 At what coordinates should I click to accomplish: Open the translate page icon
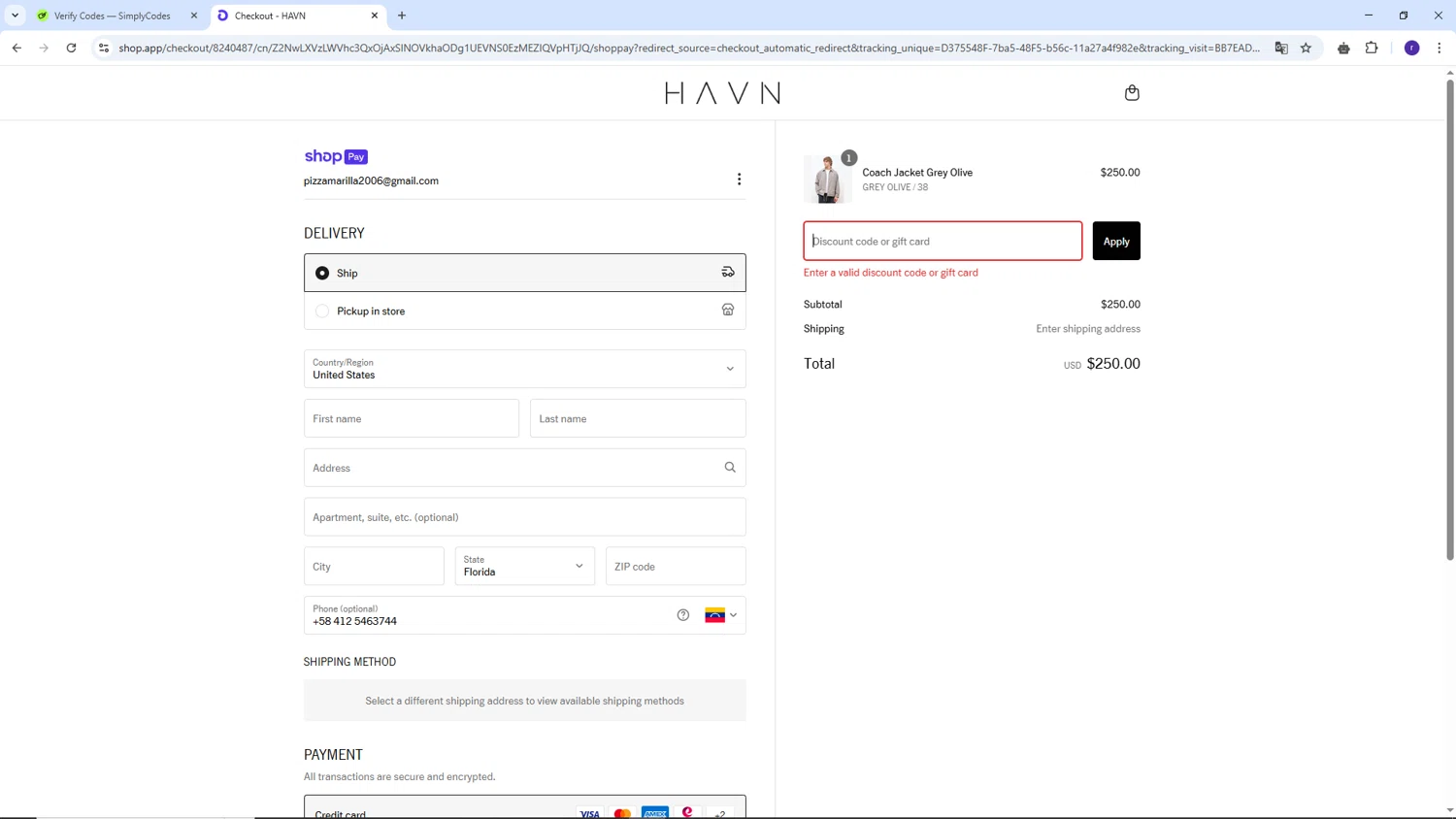click(1281, 48)
